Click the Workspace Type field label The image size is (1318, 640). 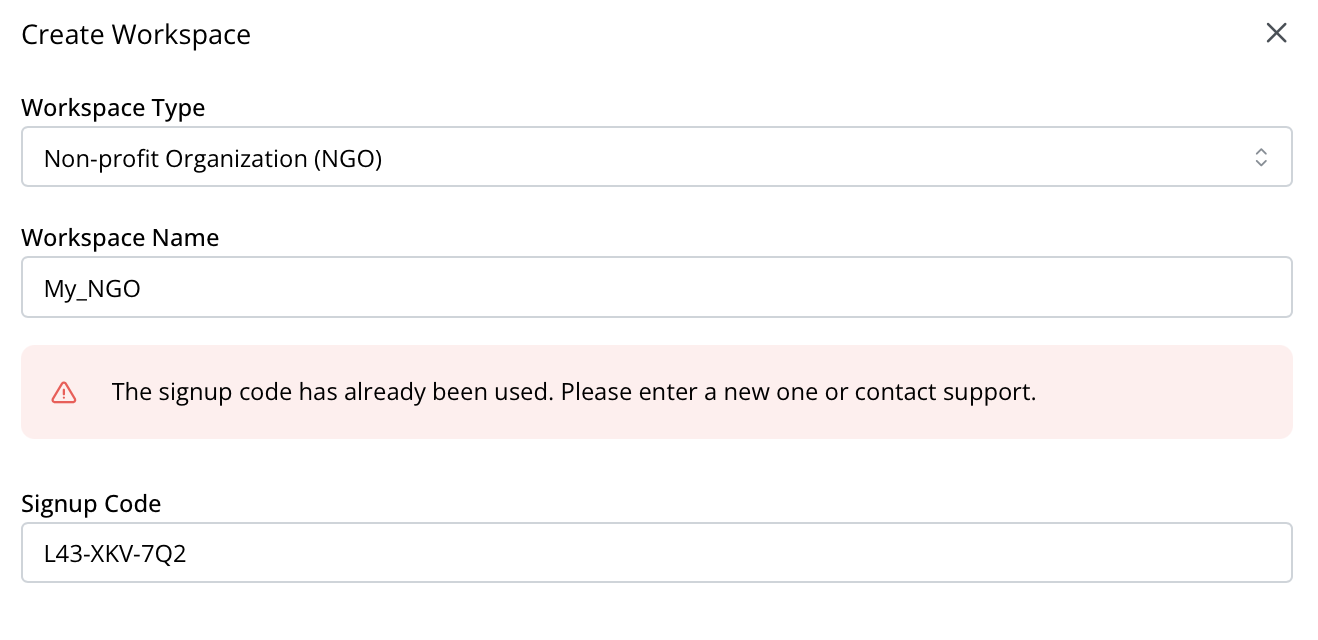point(113,107)
